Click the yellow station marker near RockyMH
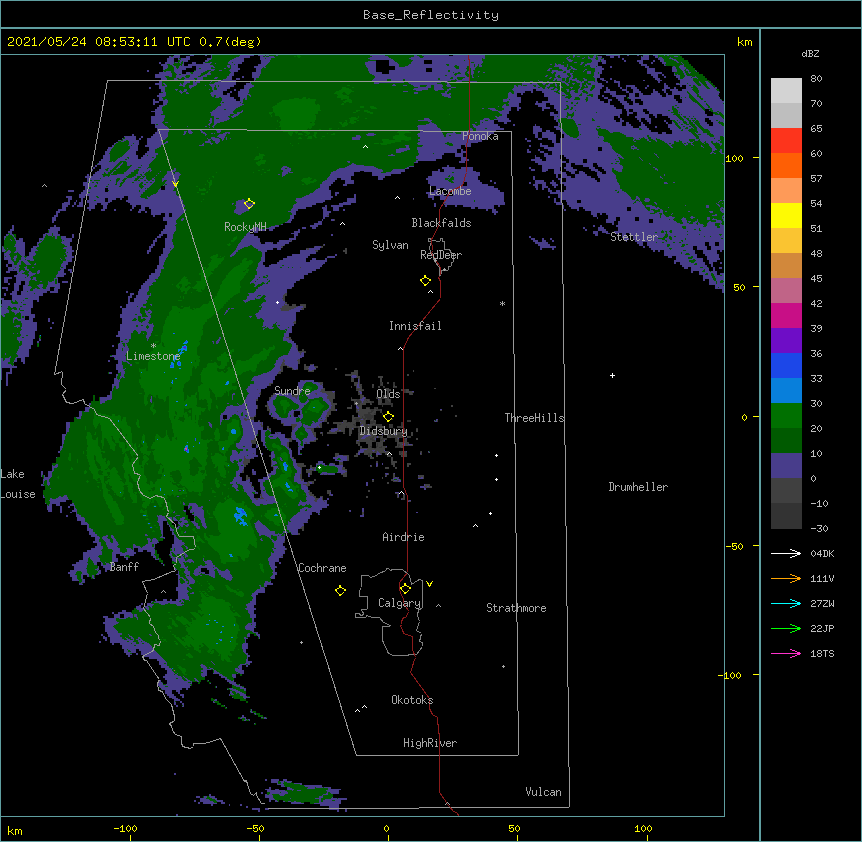The image size is (862, 842). pyautogui.click(x=249, y=204)
